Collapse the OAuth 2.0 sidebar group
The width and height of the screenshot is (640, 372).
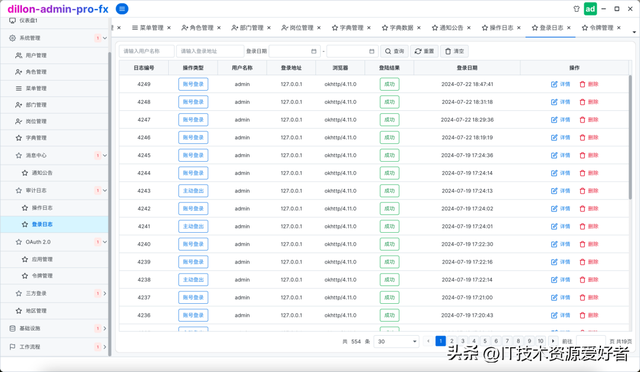[105, 242]
